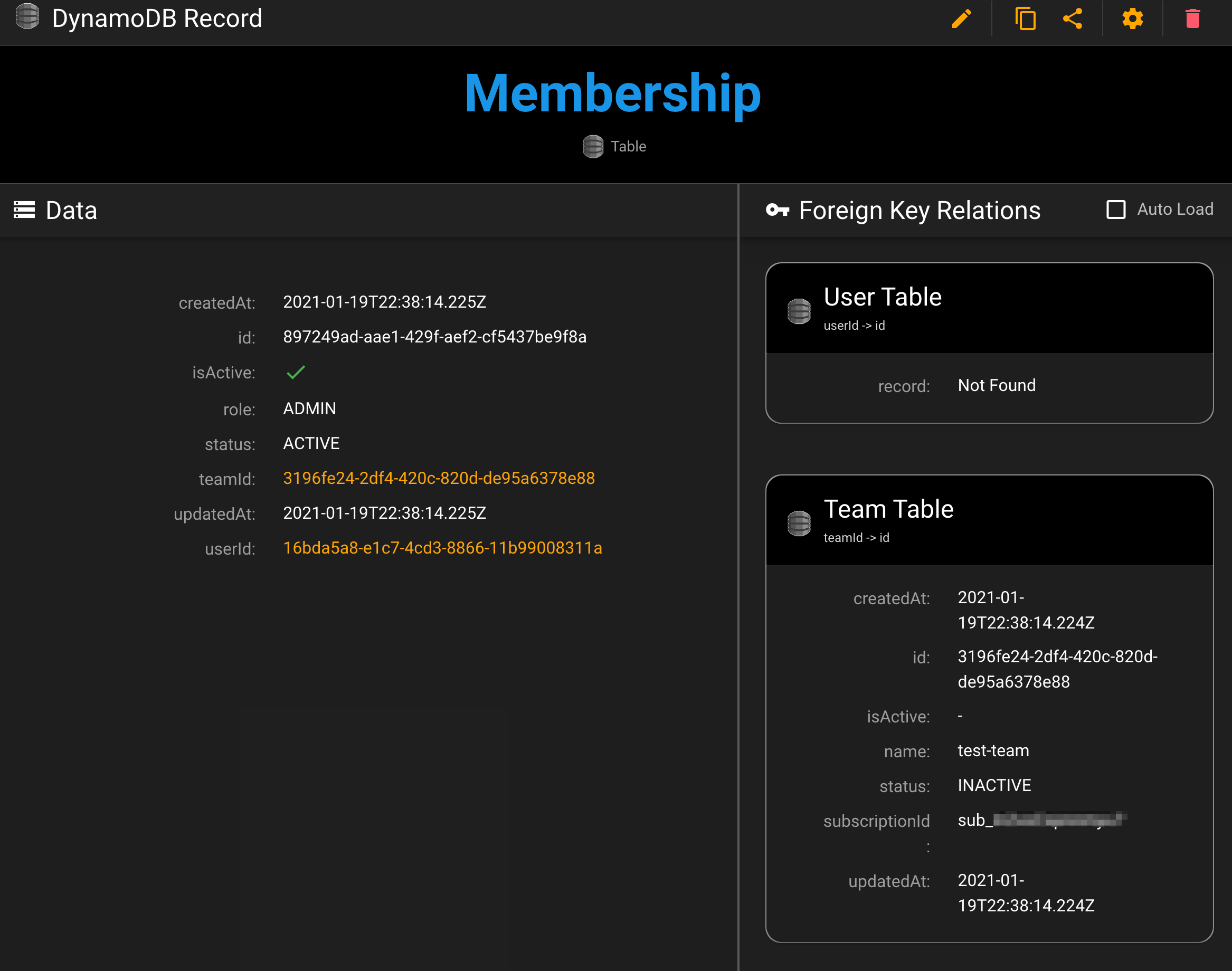Click the name label in Team Table

point(906,751)
